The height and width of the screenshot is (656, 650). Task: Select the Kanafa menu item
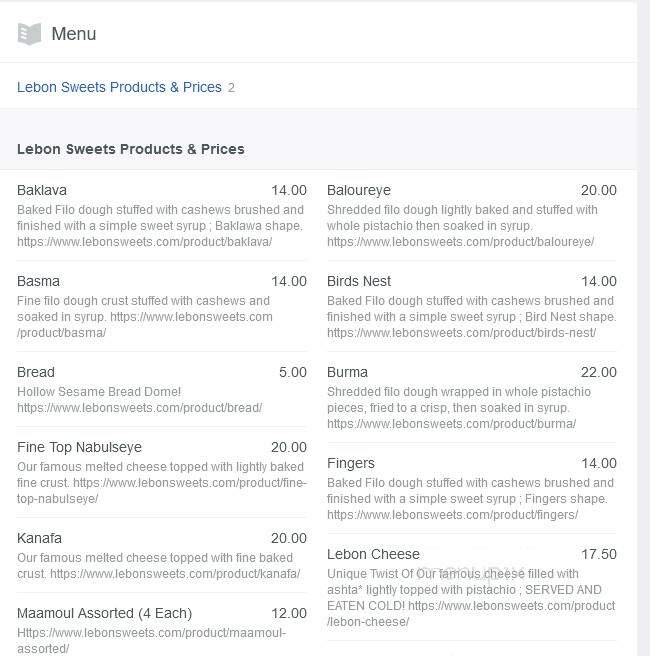39,538
